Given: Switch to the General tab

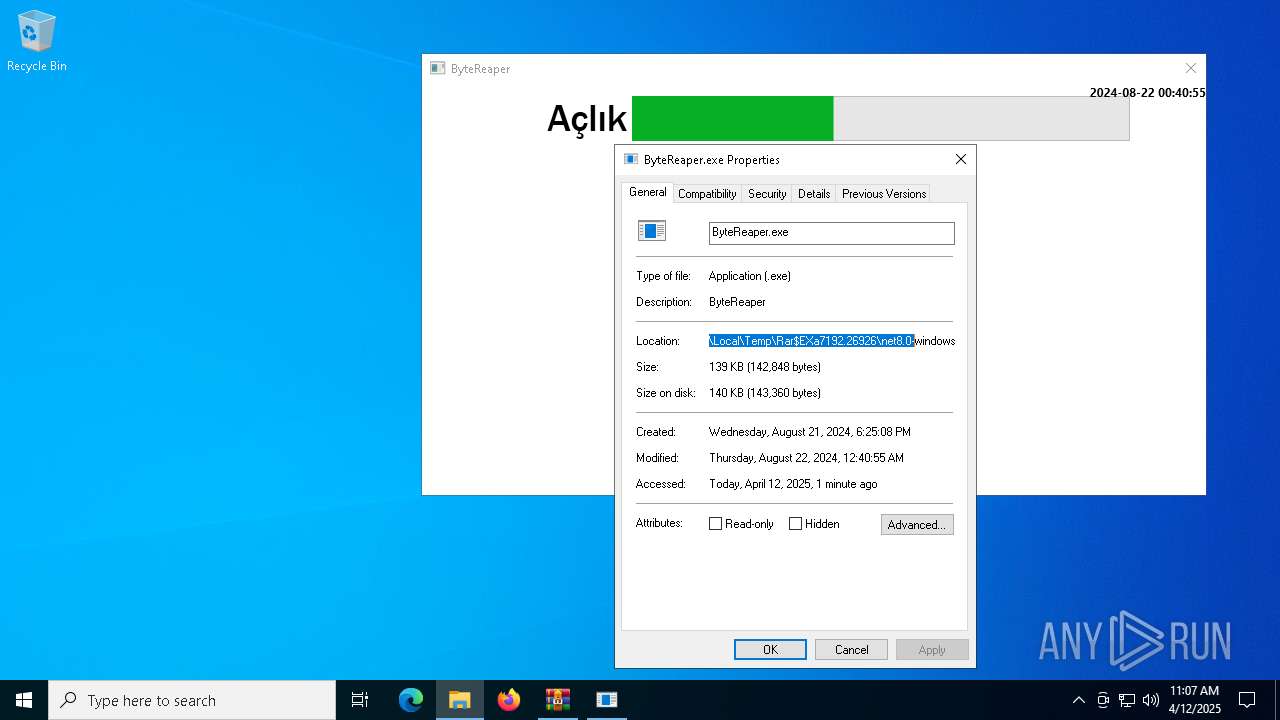Looking at the screenshot, I should tap(647, 192).
